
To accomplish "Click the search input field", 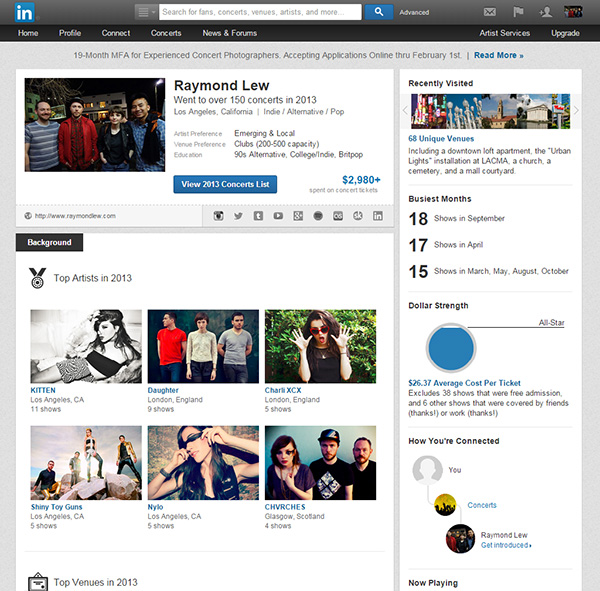I will pyautogui.click(x=260, y=12).
